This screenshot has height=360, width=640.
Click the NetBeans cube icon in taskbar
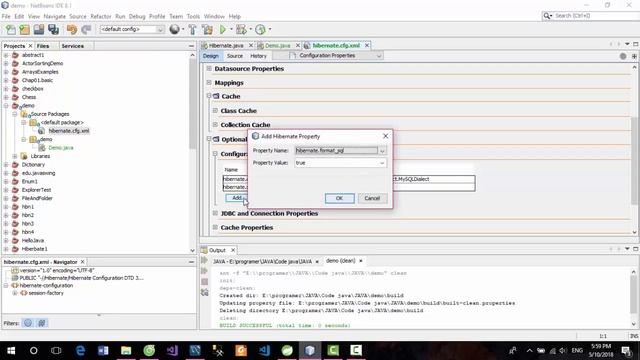pyautogui.click(x=310, y=351)
